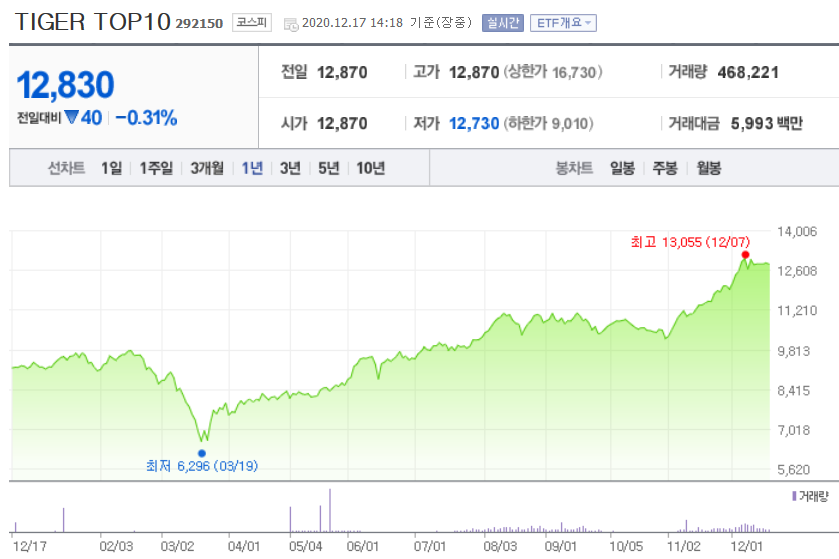Click the 하한가 9,010 text
The image size is (839, 559).
pos(548,124)
